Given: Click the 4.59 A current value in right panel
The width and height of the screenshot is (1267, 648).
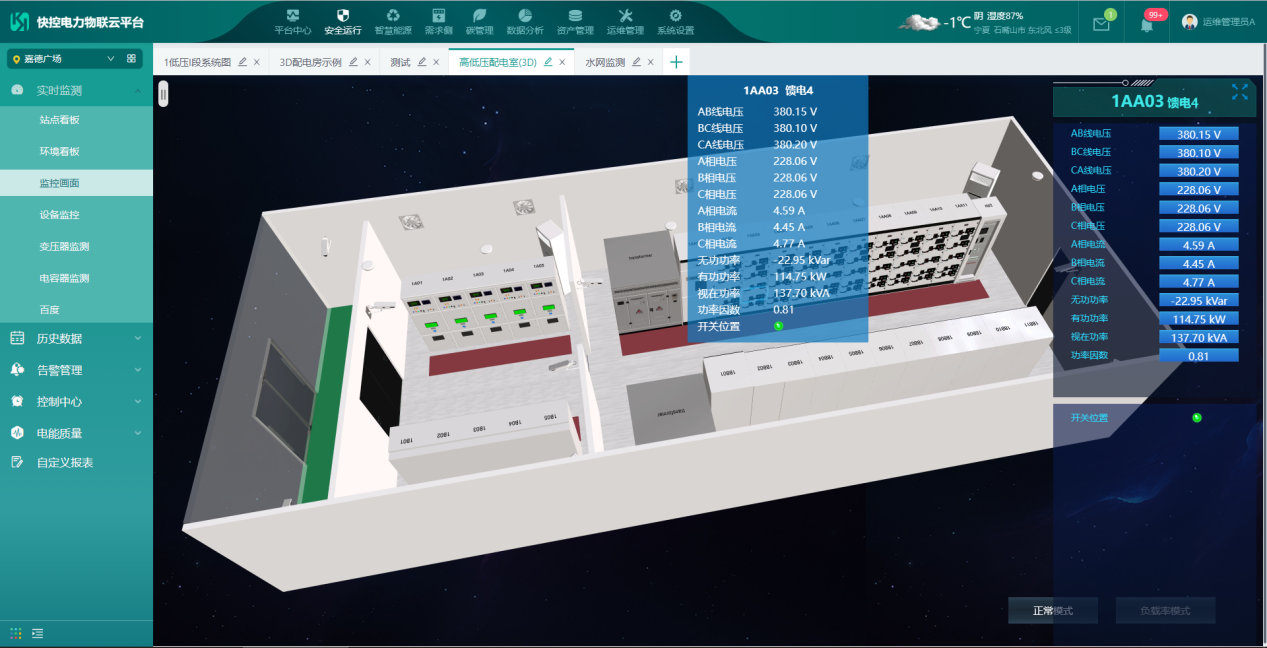Looking at the screenshot, I should (x=1198, y=245).
